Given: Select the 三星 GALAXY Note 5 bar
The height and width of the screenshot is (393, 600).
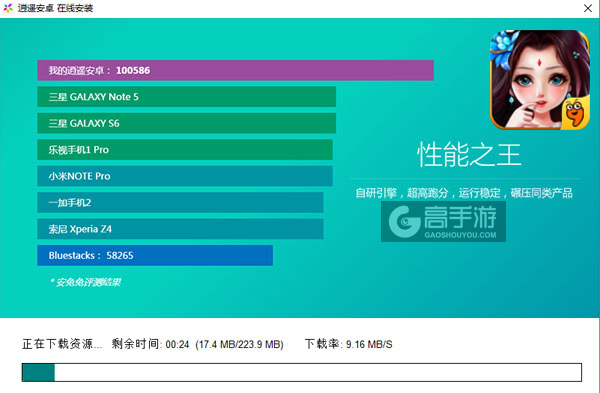Looking at the screenshot, I should coord(186,97).
